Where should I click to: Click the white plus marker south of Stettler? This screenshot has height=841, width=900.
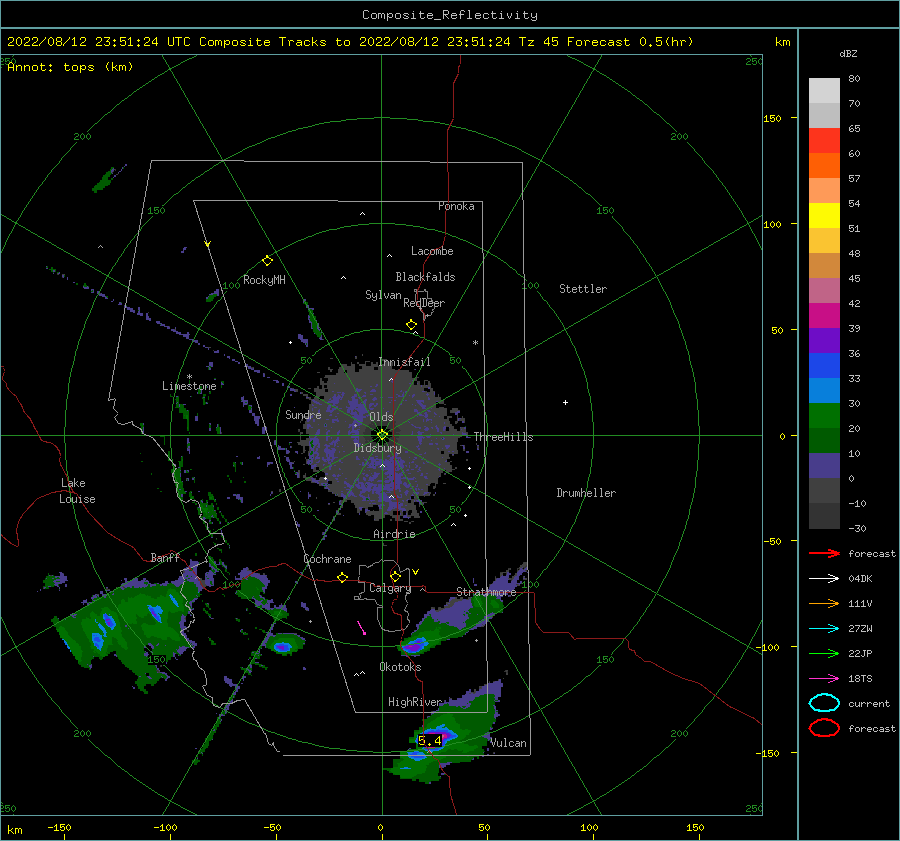coord(565,402)
